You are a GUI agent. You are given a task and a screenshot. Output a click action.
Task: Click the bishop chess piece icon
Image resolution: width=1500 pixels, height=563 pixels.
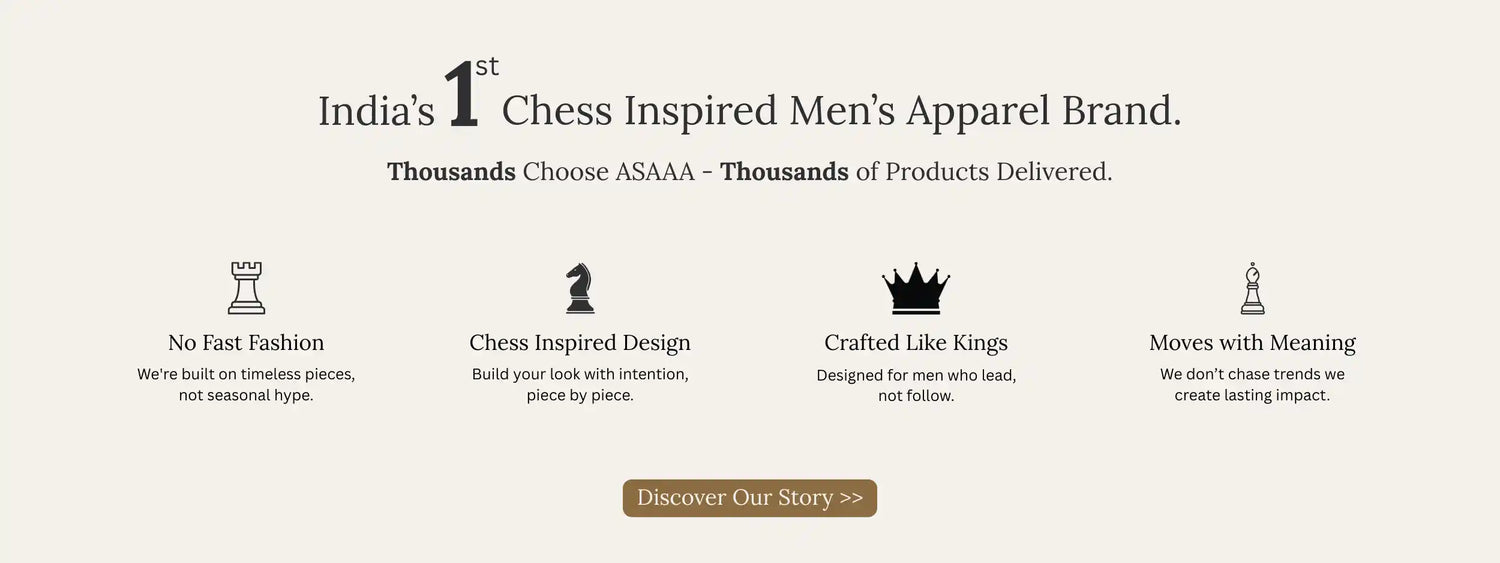point(1252,288)
